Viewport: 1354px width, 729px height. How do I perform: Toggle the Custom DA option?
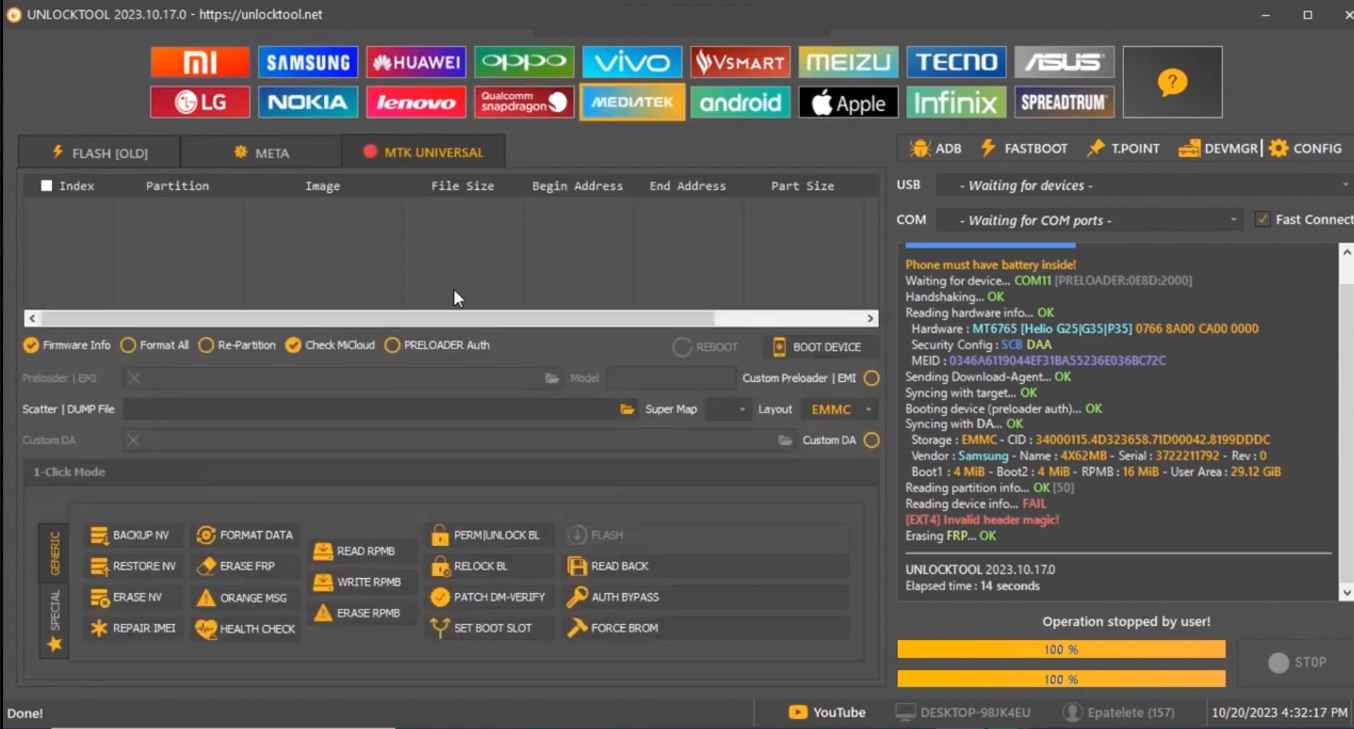[x=872, y=440]
